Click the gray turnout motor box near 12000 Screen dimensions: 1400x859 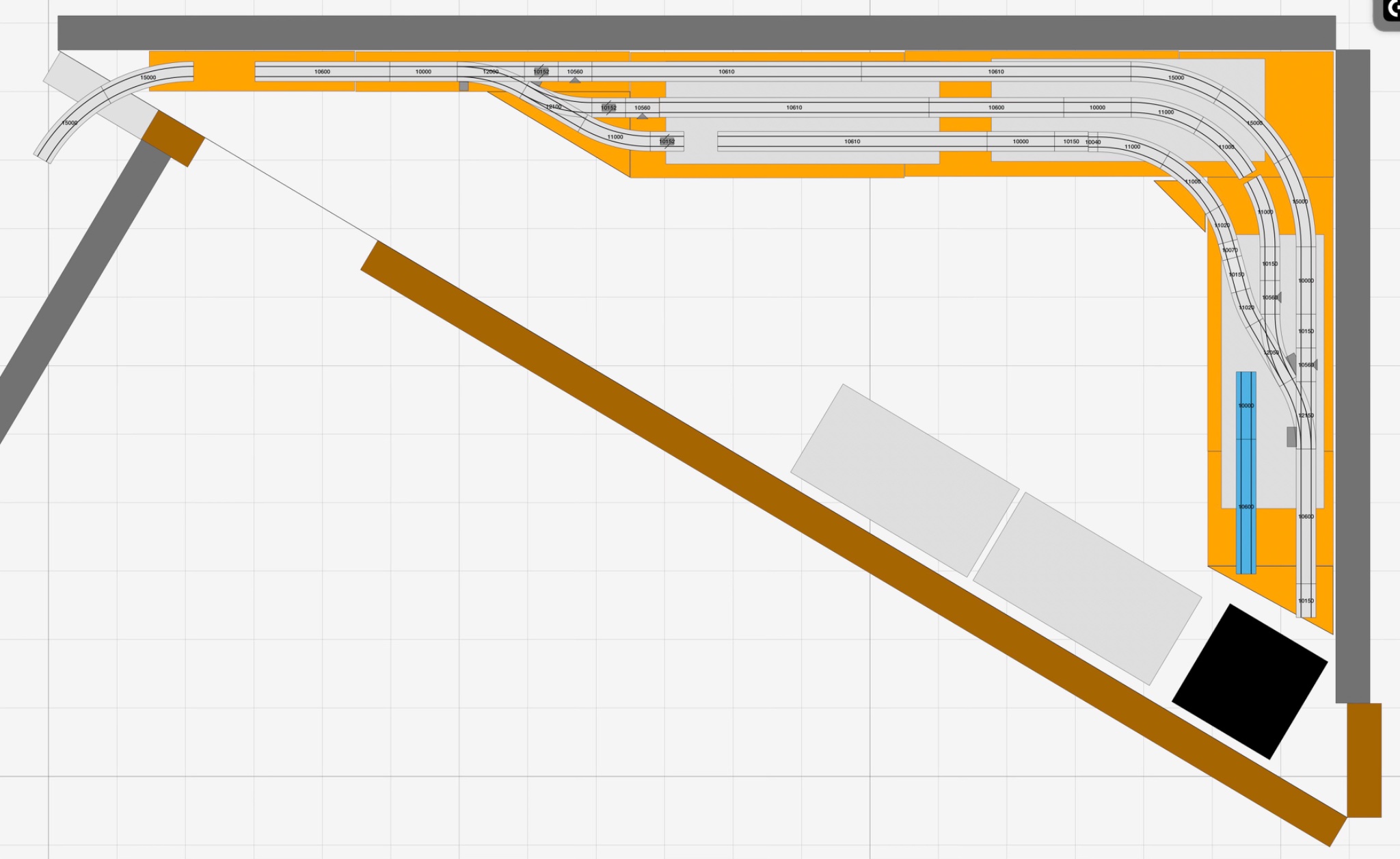tap(463, 86)
